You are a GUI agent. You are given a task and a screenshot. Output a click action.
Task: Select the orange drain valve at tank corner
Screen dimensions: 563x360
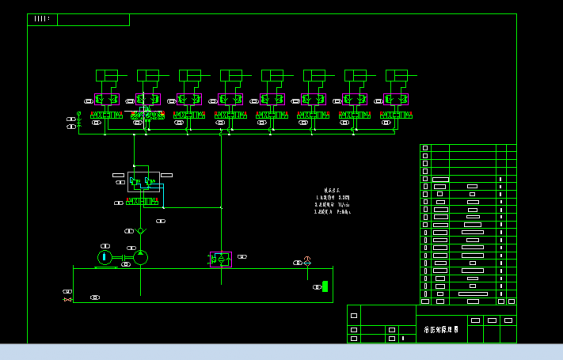click(67, 299)
